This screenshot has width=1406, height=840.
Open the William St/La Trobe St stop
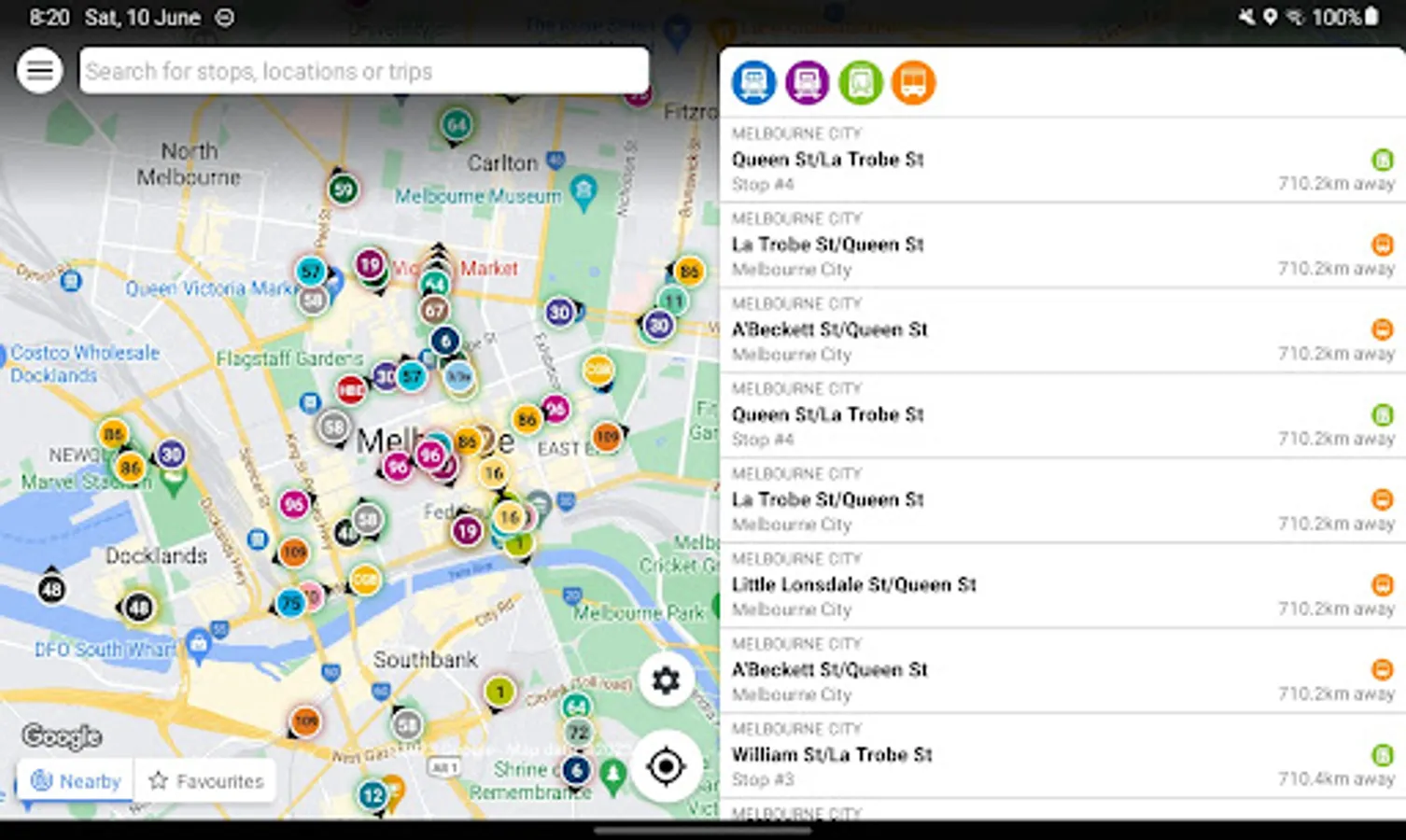[x=1062, y=755]
